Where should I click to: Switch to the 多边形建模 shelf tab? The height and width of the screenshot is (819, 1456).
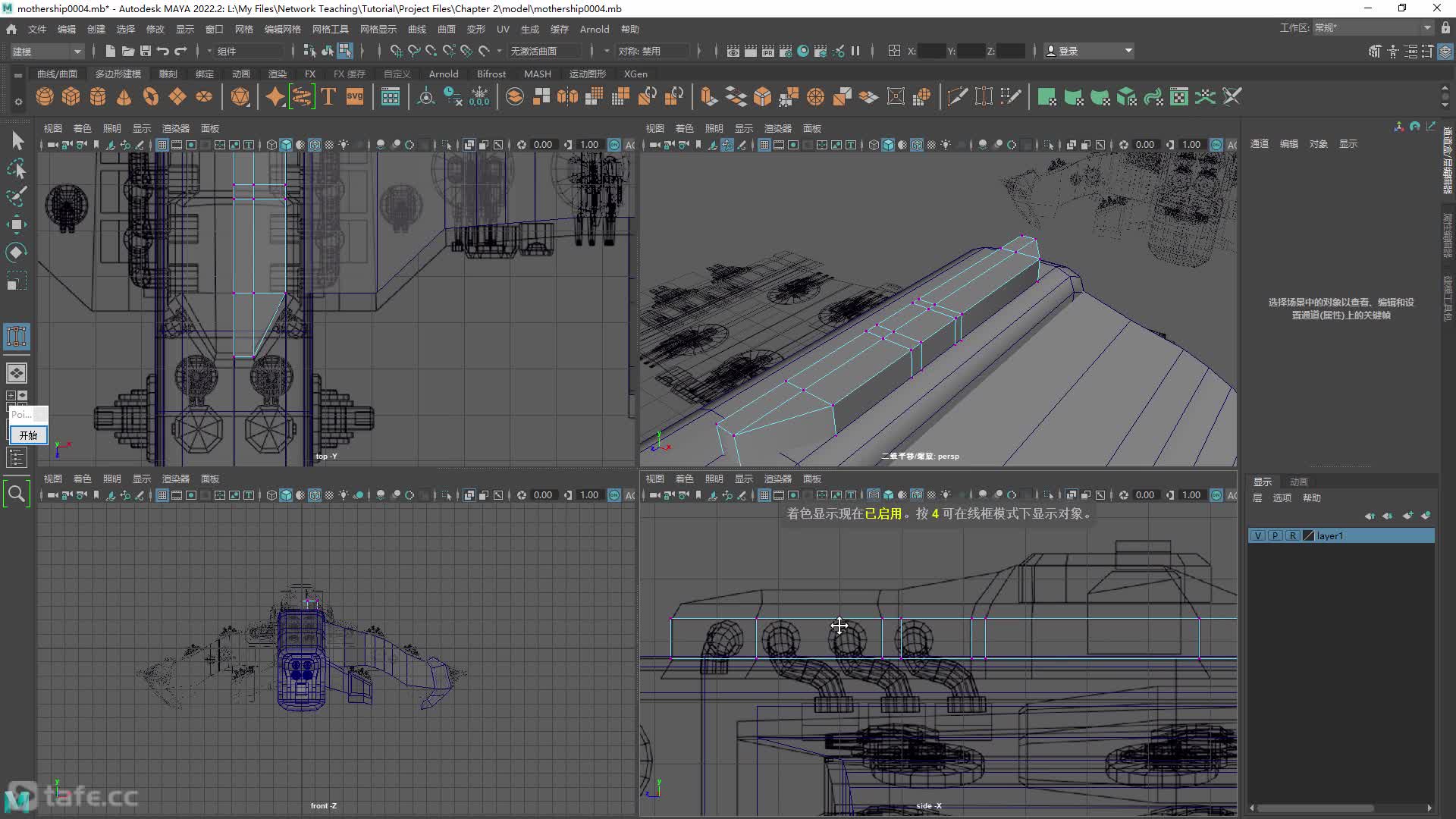118,74
